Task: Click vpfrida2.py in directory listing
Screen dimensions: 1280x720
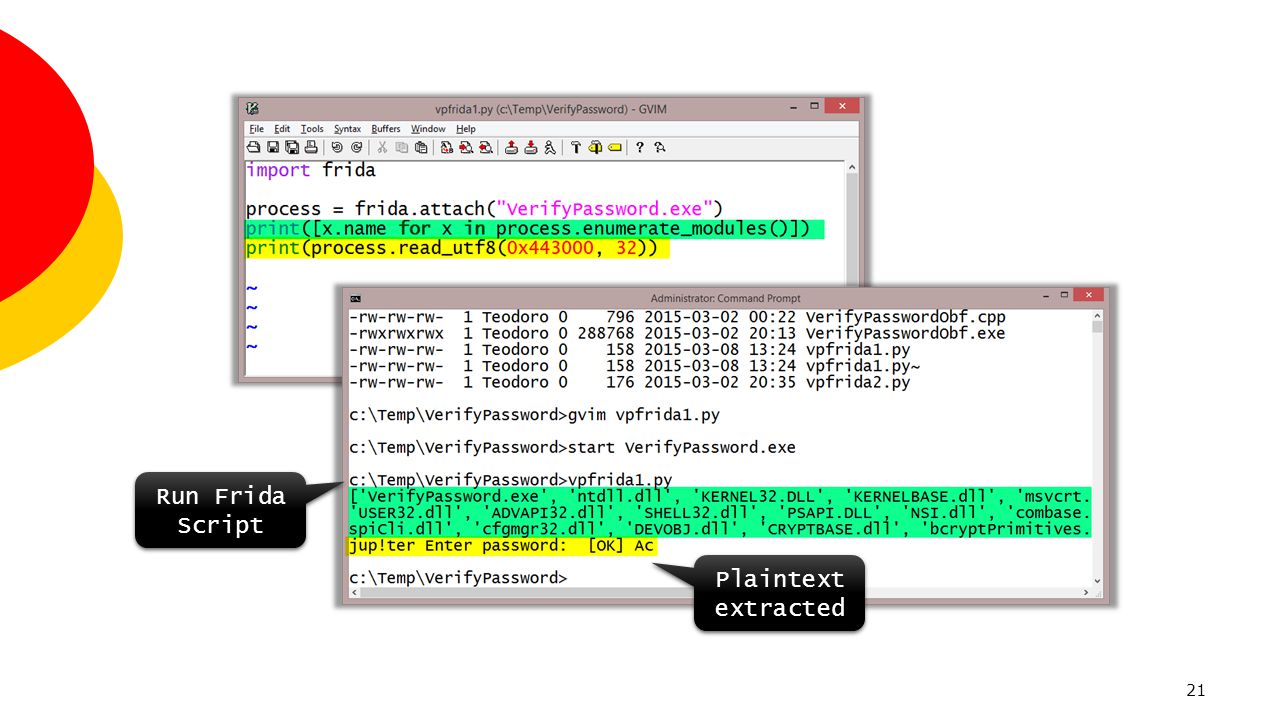Action: click(858, 382)
